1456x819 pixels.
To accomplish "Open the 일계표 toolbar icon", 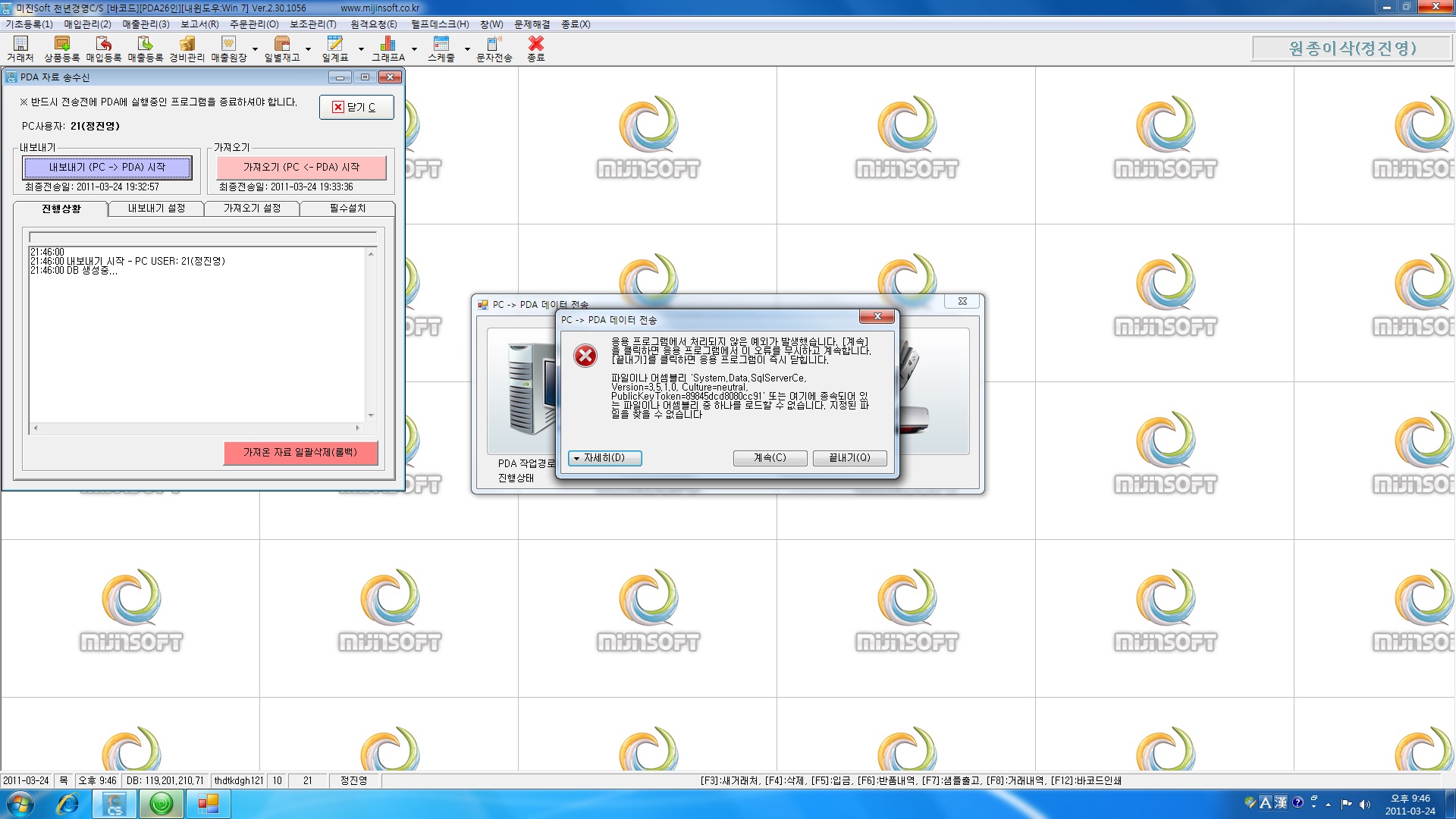I will click(335, 49).
